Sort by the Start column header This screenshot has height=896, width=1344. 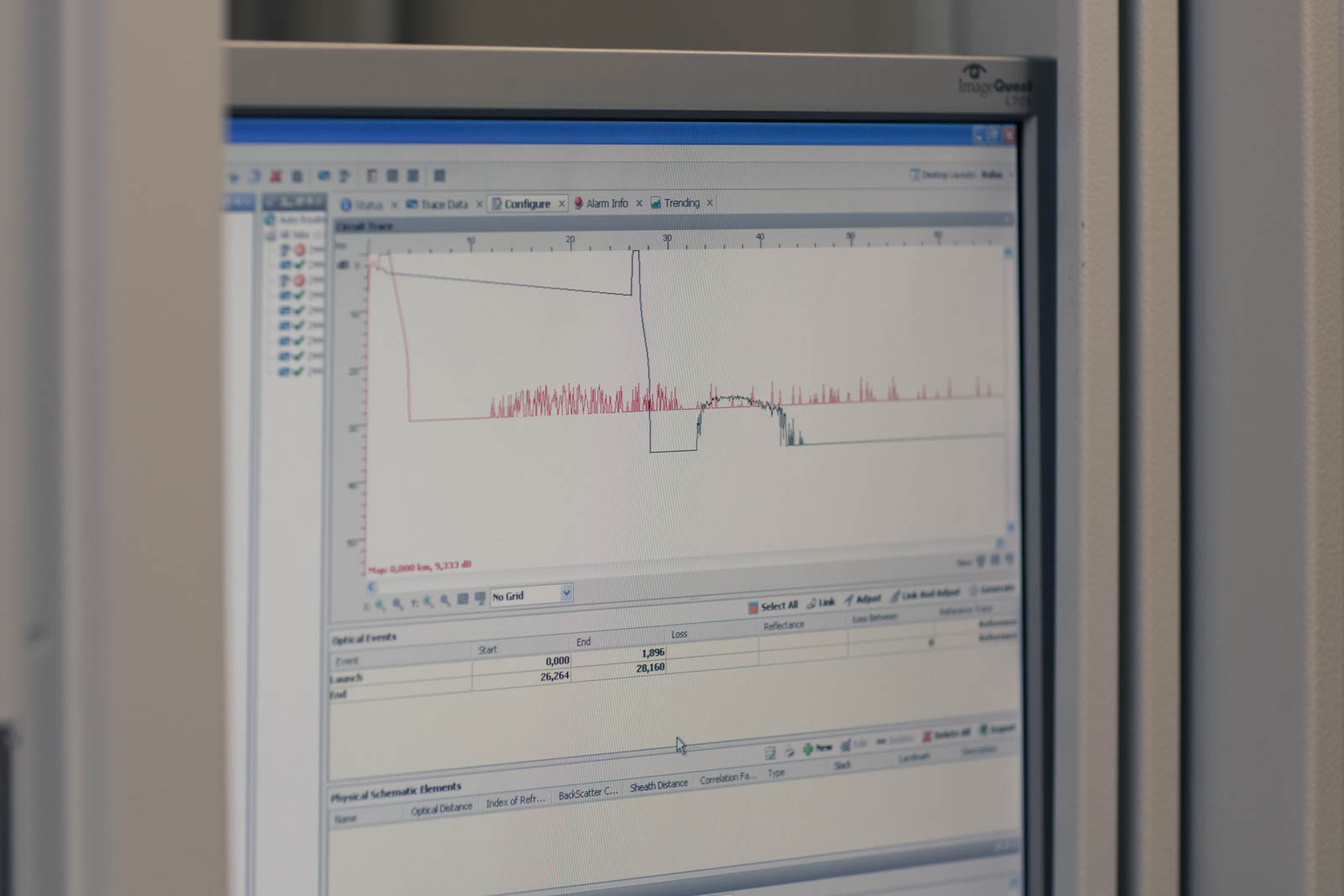(487, 649)
